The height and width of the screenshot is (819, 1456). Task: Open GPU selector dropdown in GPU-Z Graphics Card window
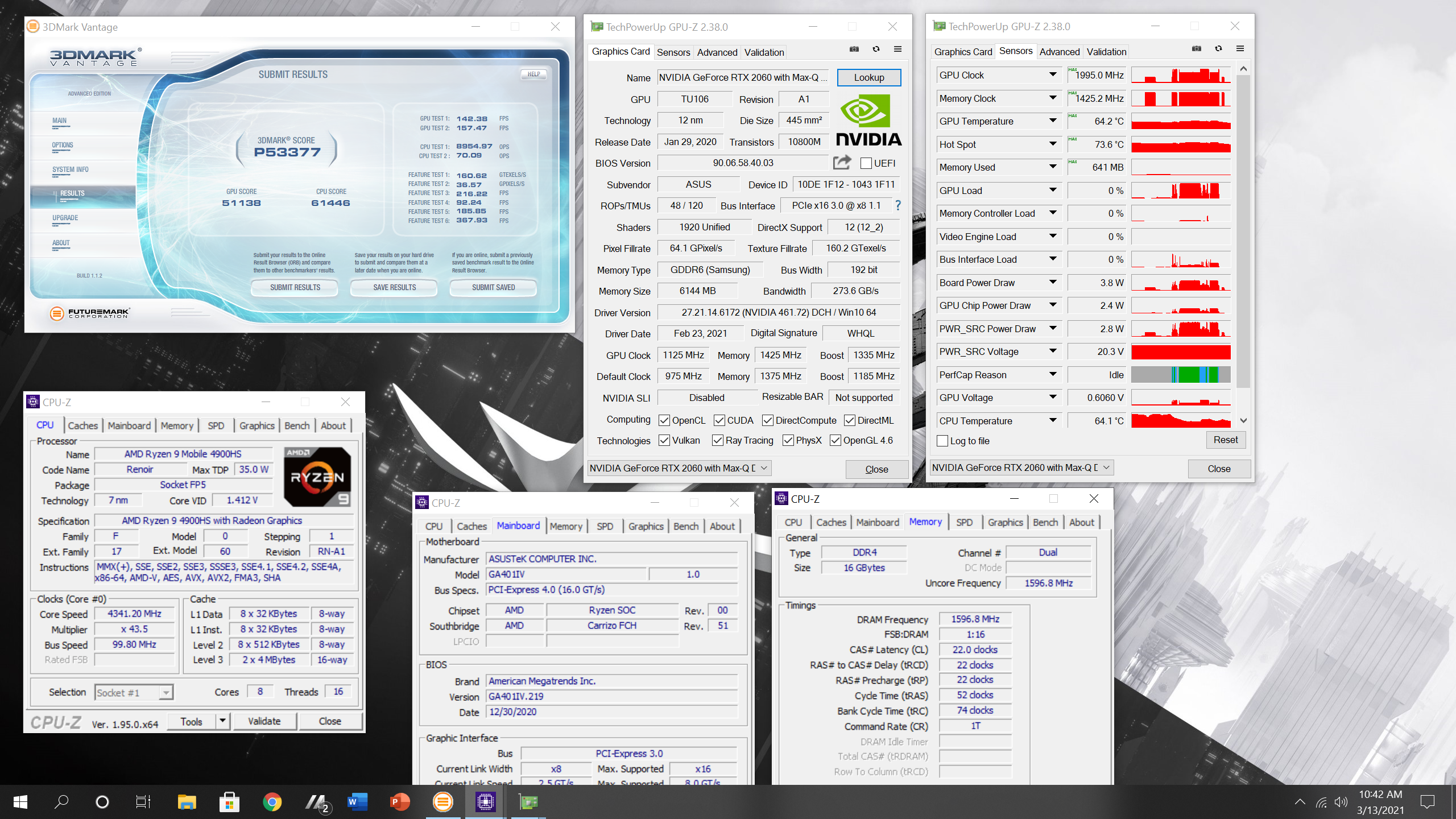(679, 468)
